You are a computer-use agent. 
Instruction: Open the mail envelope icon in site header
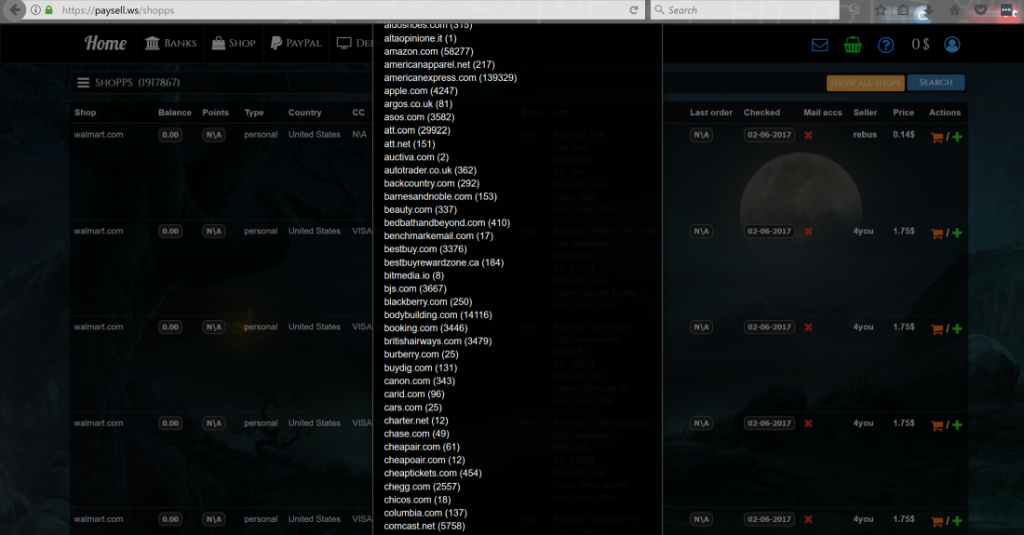pos(820,44)
